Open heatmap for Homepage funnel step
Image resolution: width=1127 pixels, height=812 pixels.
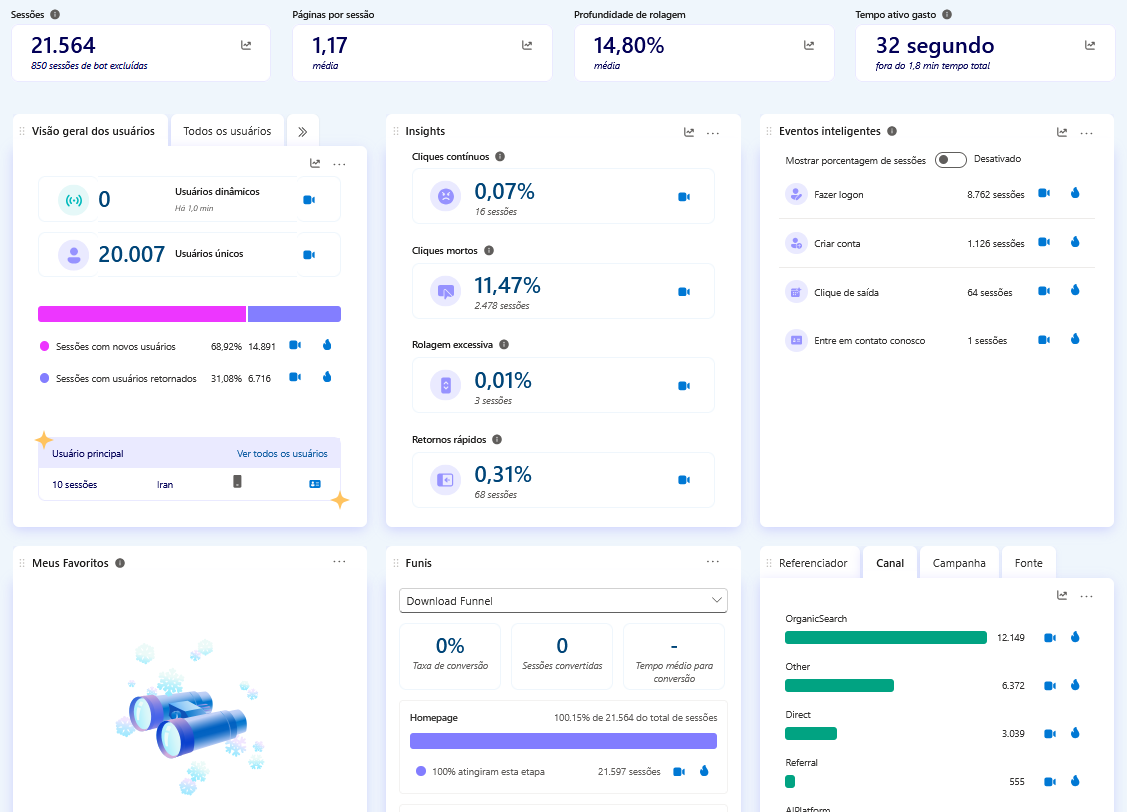click(x=704, y=771)
